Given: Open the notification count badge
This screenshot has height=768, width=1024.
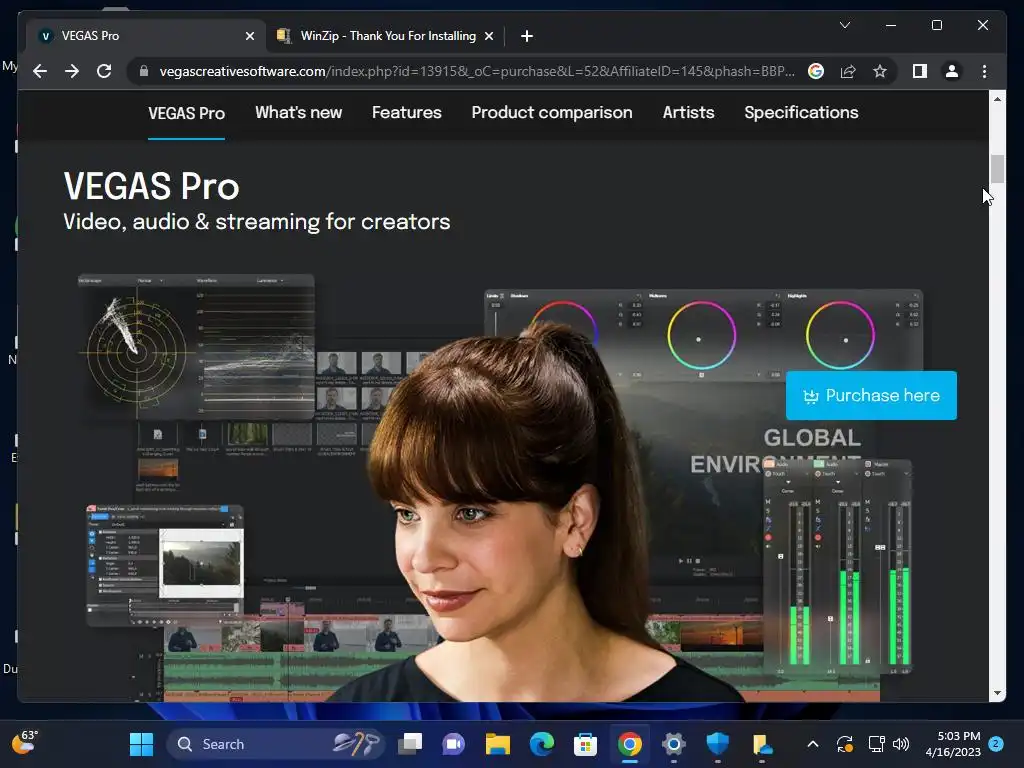Looking at the screenshot, I should pos(996,744).
